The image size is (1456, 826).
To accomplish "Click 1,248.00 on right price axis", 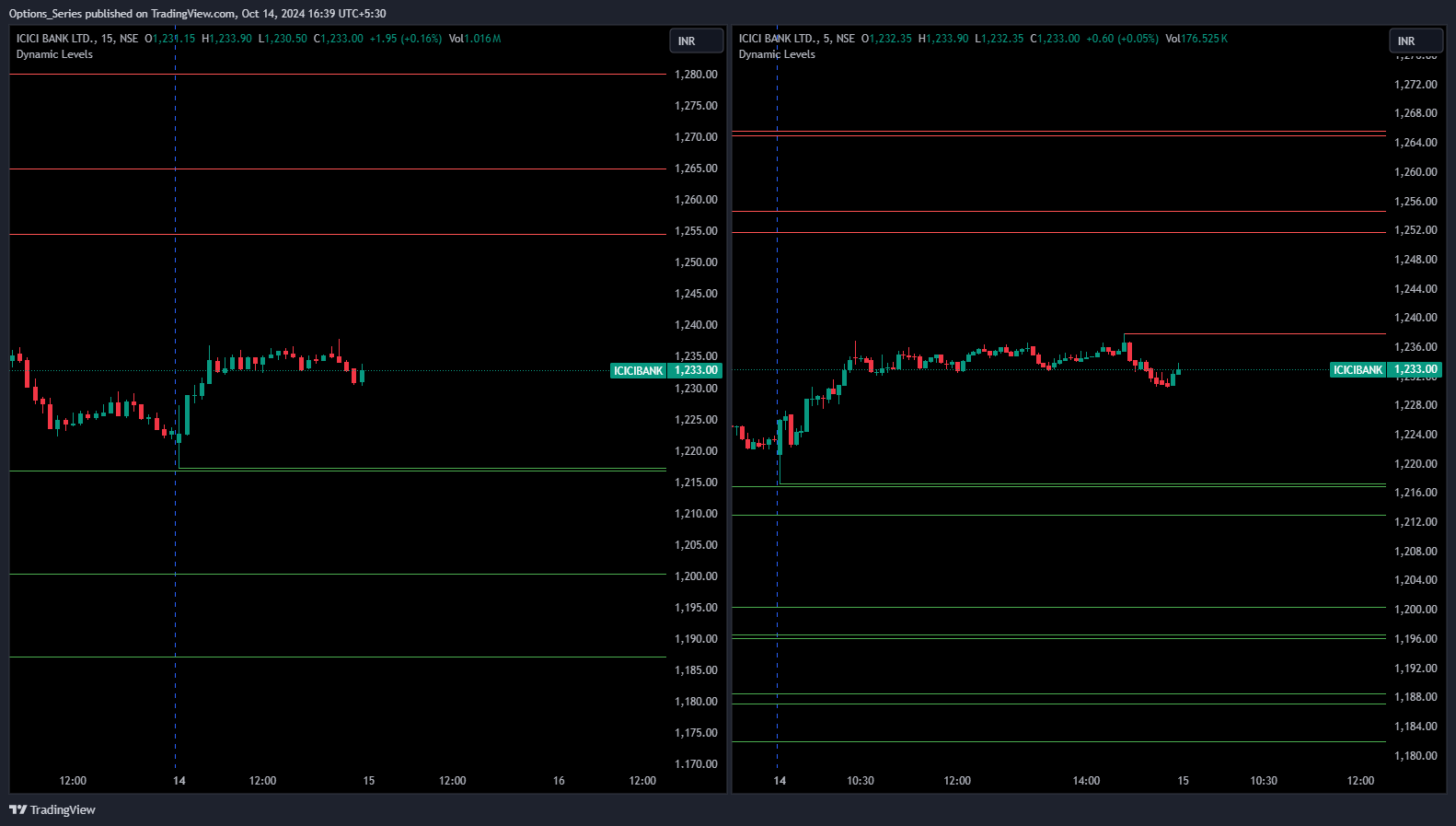I will [x=1416, y=260].
